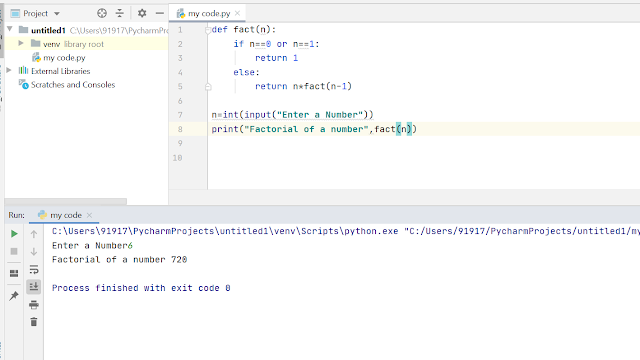Viewport: 640px width, 360px height.
Task: Click line number 8 in the gutter
Action: pos(180,129)
